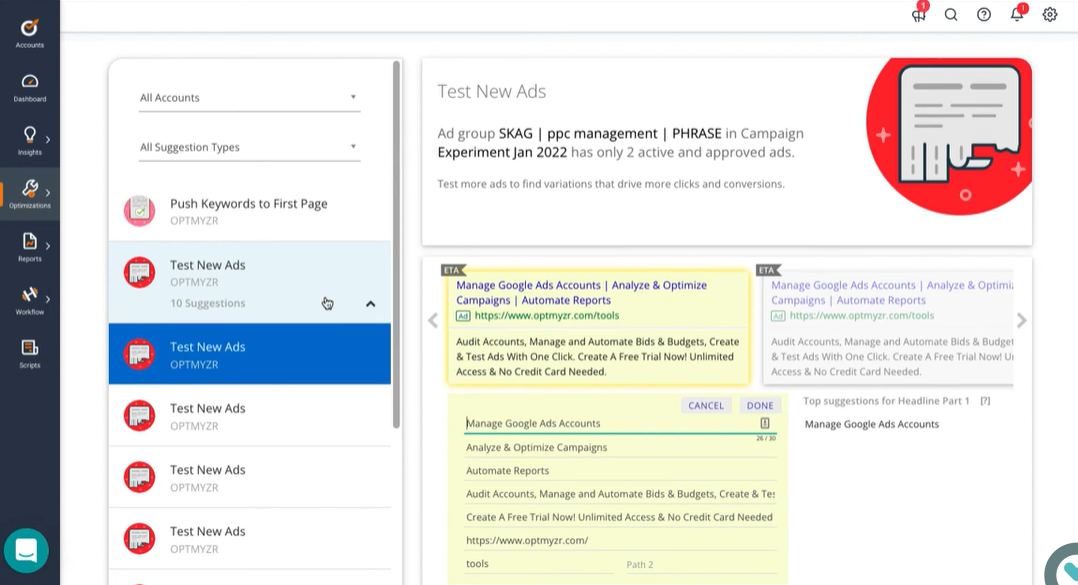Open the search magnifier in header
The image size is (1078, 585).
point(951,14)
